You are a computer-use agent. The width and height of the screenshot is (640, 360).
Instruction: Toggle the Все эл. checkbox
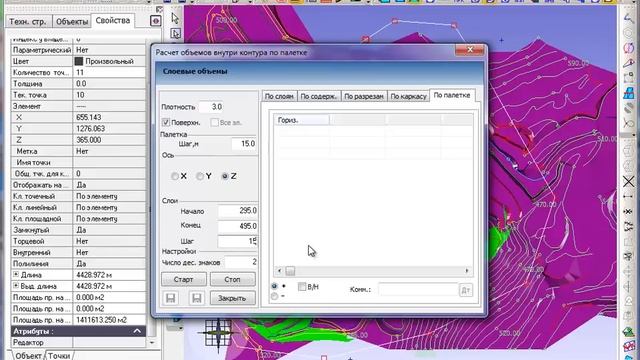214,122
